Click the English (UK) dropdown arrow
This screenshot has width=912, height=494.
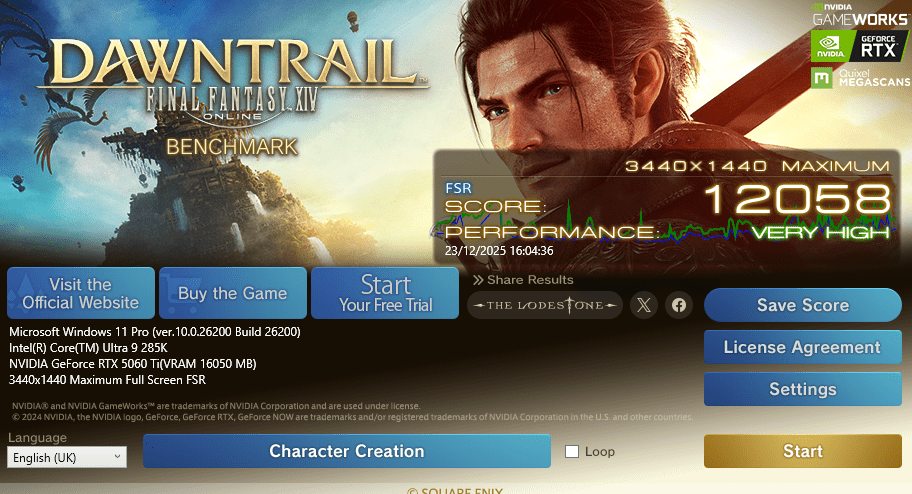click(117, 457)
